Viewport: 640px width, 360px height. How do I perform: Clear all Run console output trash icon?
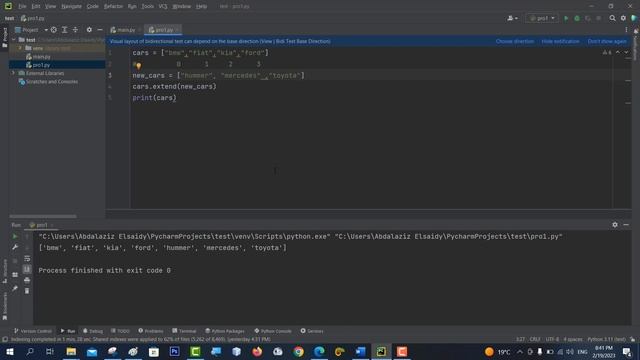click(27, 291)
